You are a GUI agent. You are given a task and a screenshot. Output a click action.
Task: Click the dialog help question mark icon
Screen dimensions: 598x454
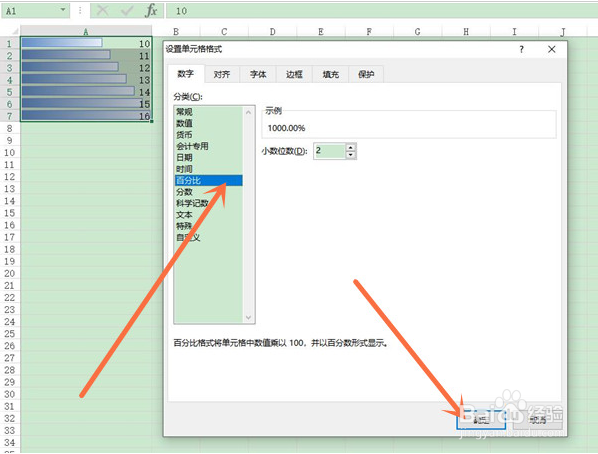(521, 49)
